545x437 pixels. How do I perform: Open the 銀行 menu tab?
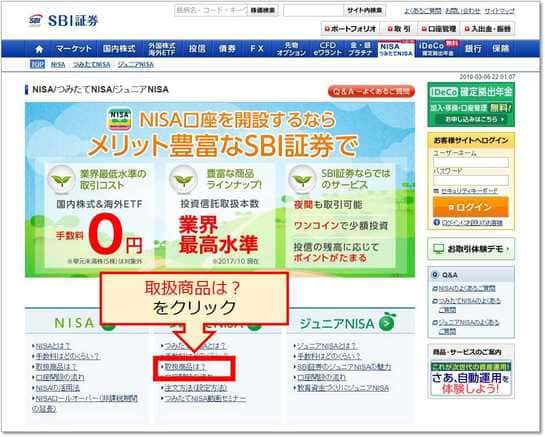point(473,49)
